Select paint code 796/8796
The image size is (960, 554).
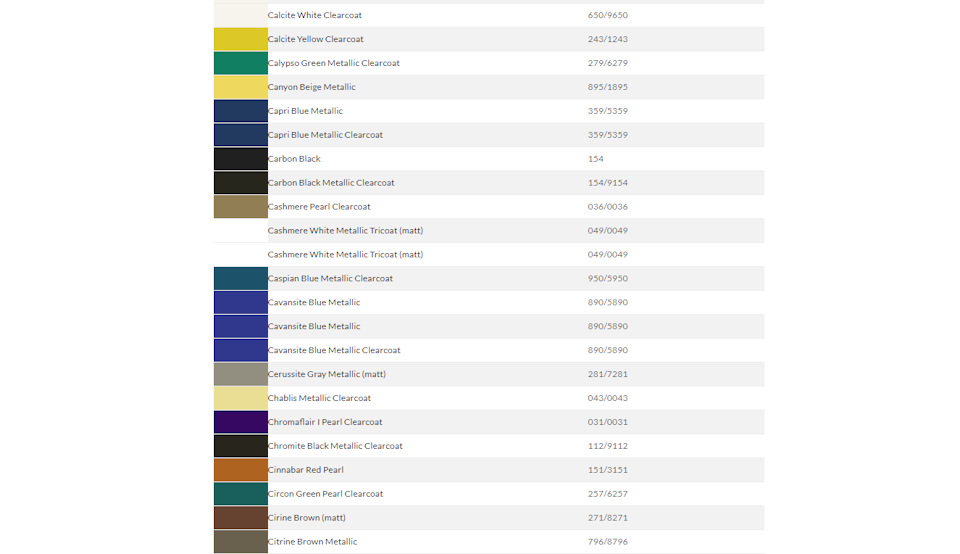pyautogui.click(x=608, y=542)
